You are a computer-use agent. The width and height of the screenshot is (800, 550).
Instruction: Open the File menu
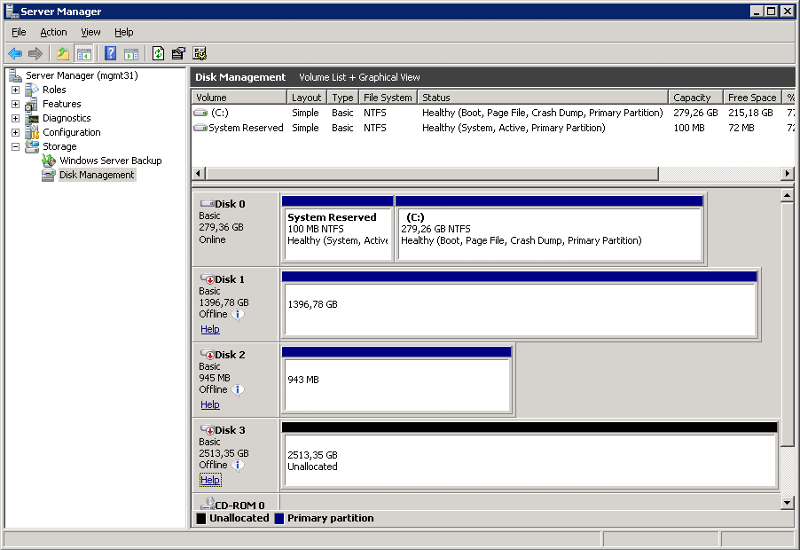pyautogui.click(x=19, y=32)
